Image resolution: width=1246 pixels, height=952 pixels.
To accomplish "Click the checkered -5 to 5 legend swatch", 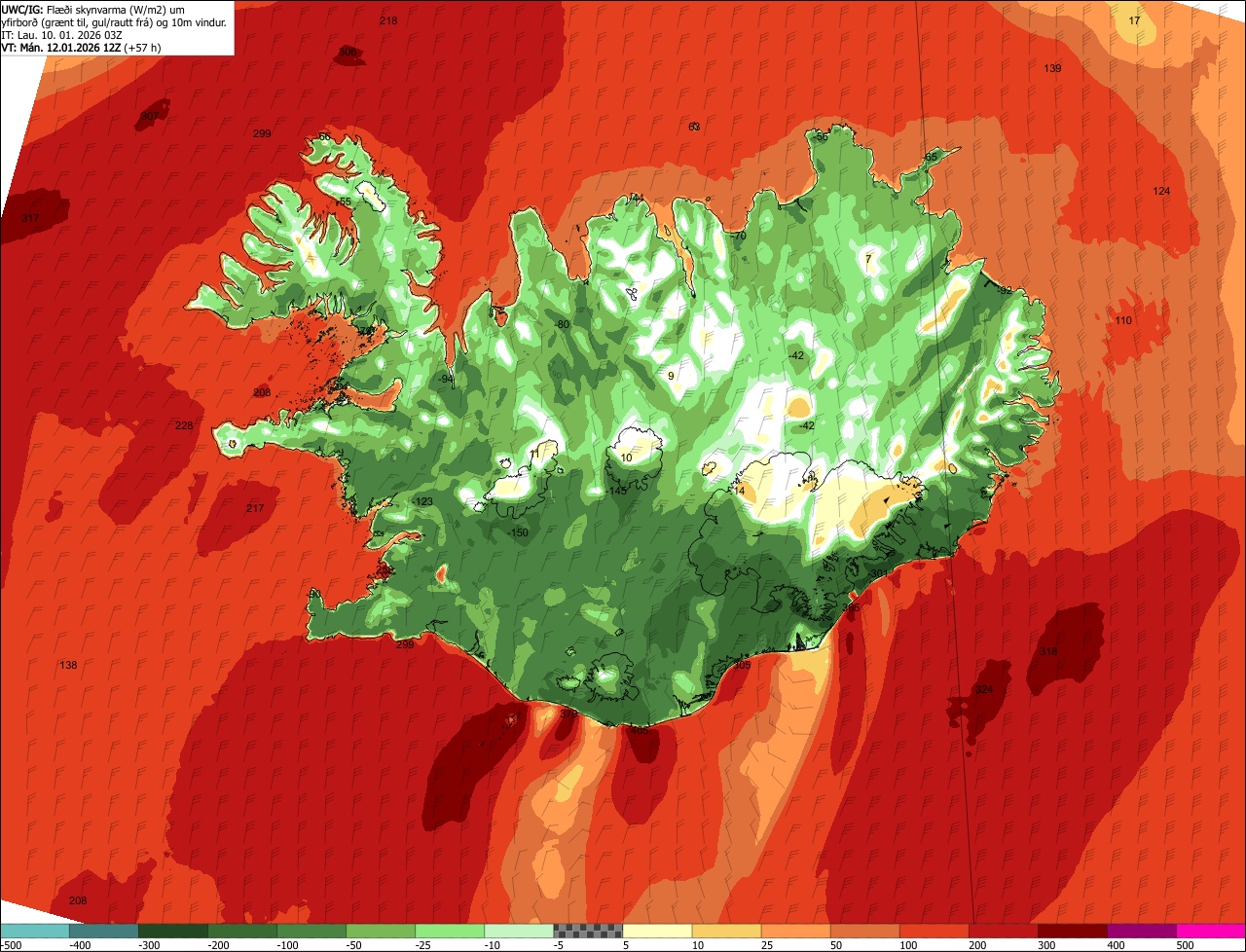I will click(x=587, y=931).
